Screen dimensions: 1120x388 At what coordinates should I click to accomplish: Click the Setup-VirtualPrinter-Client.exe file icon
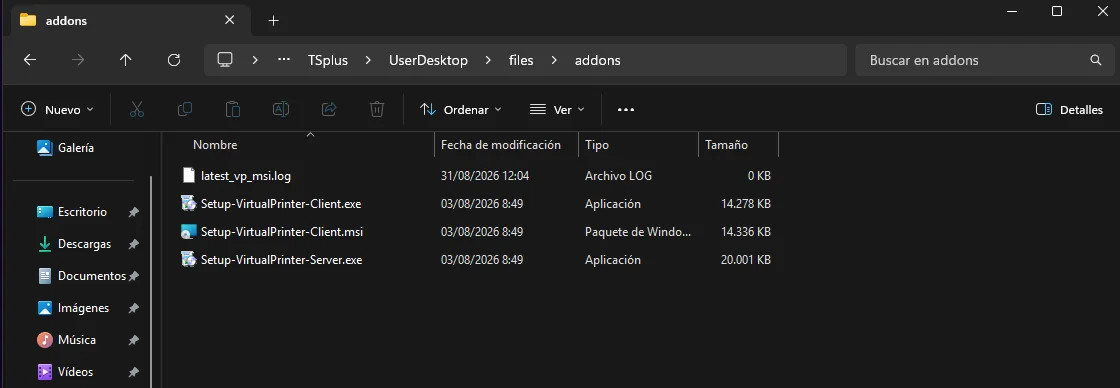[189, 204]
